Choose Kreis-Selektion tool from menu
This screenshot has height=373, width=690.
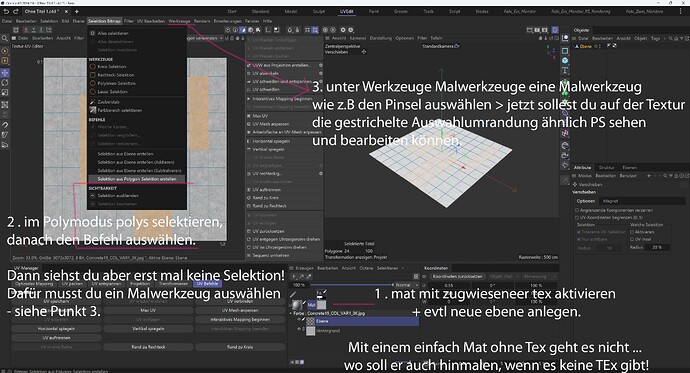[x=112, y=67]
